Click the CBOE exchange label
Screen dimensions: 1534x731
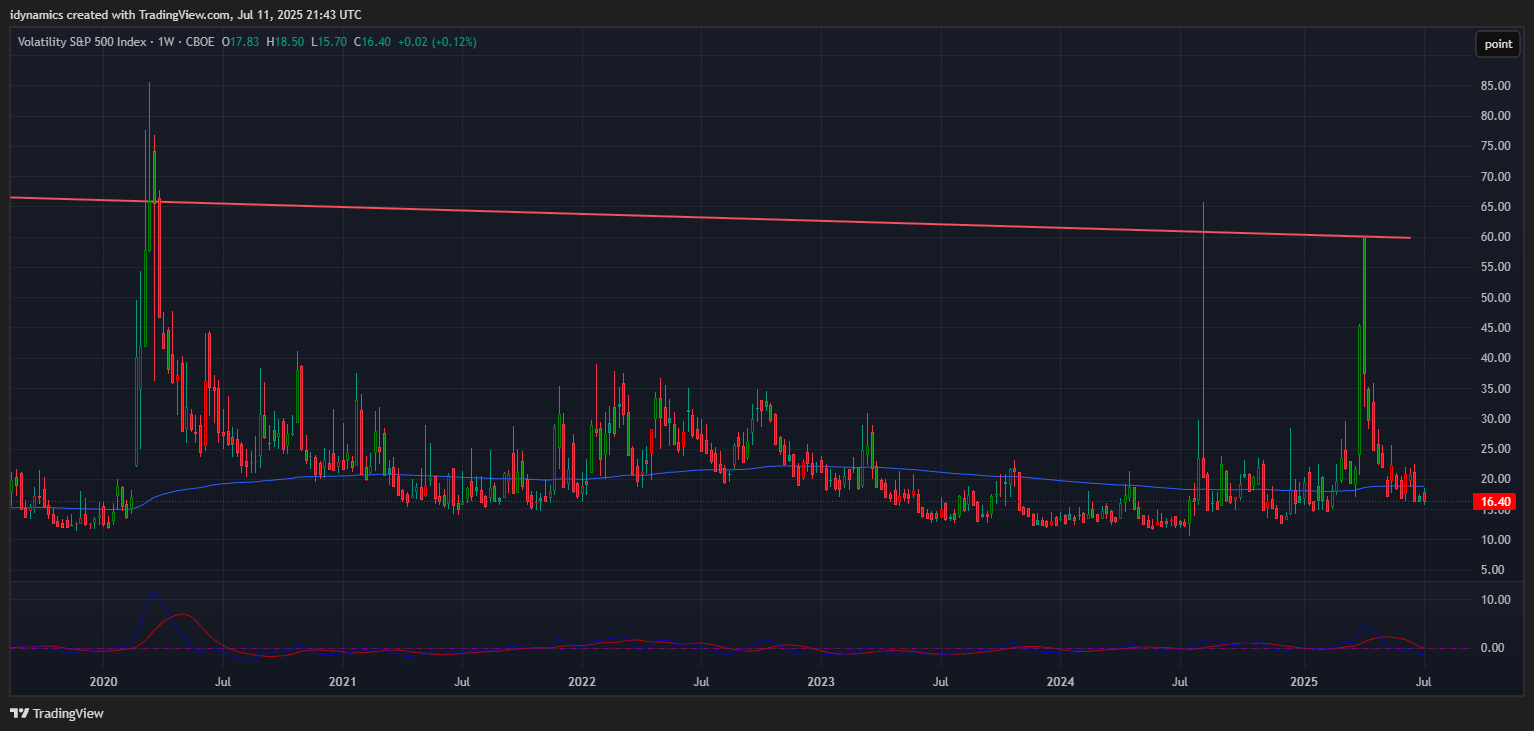click(201, 42)
